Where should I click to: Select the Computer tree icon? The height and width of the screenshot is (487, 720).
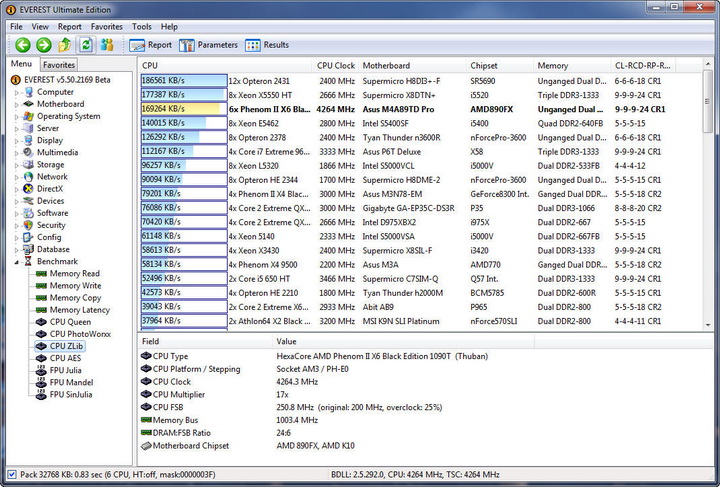pyautogui.click(x=28, y=92)
